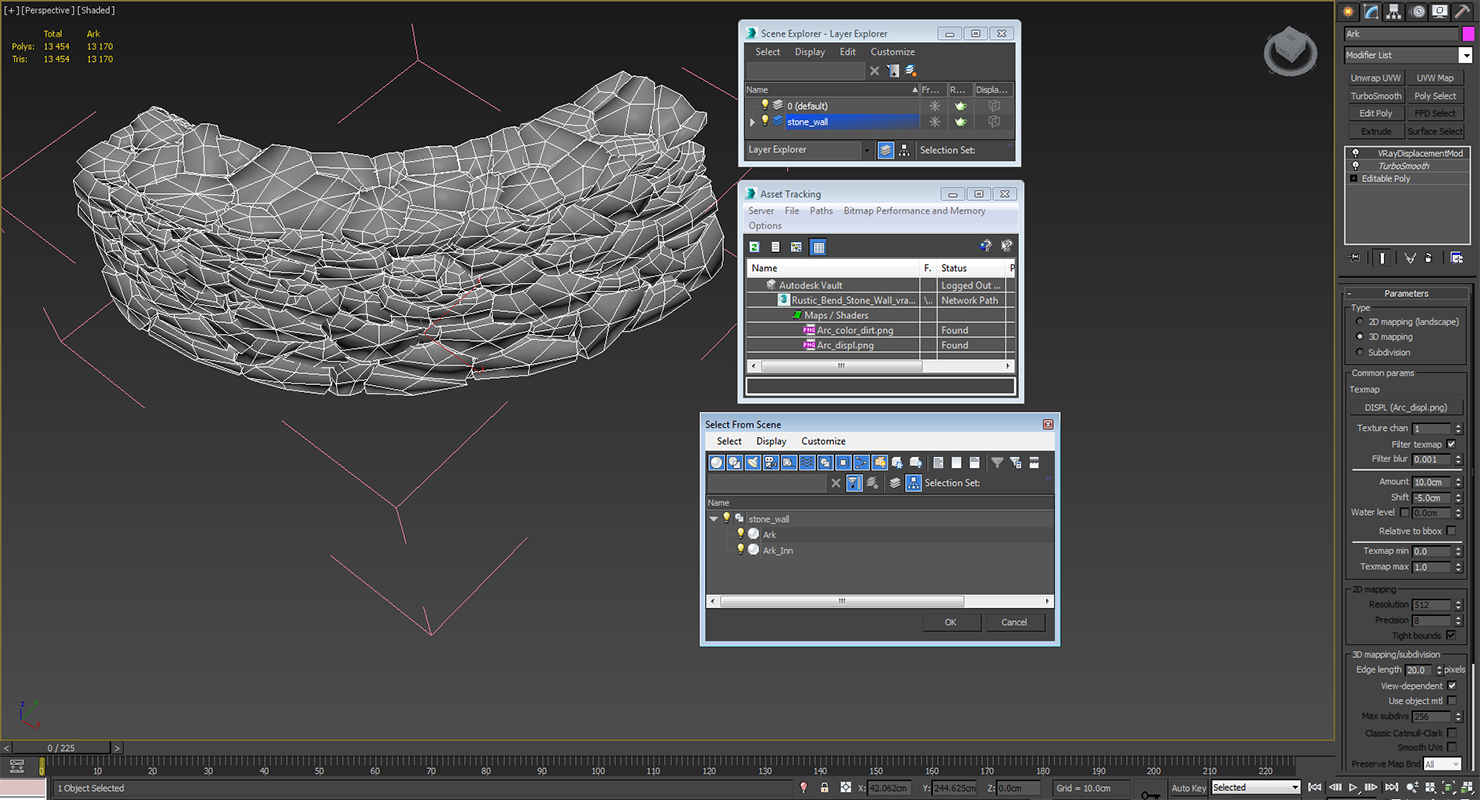Toggle Display Lights filter in Select From Scene

coord(752,462)
